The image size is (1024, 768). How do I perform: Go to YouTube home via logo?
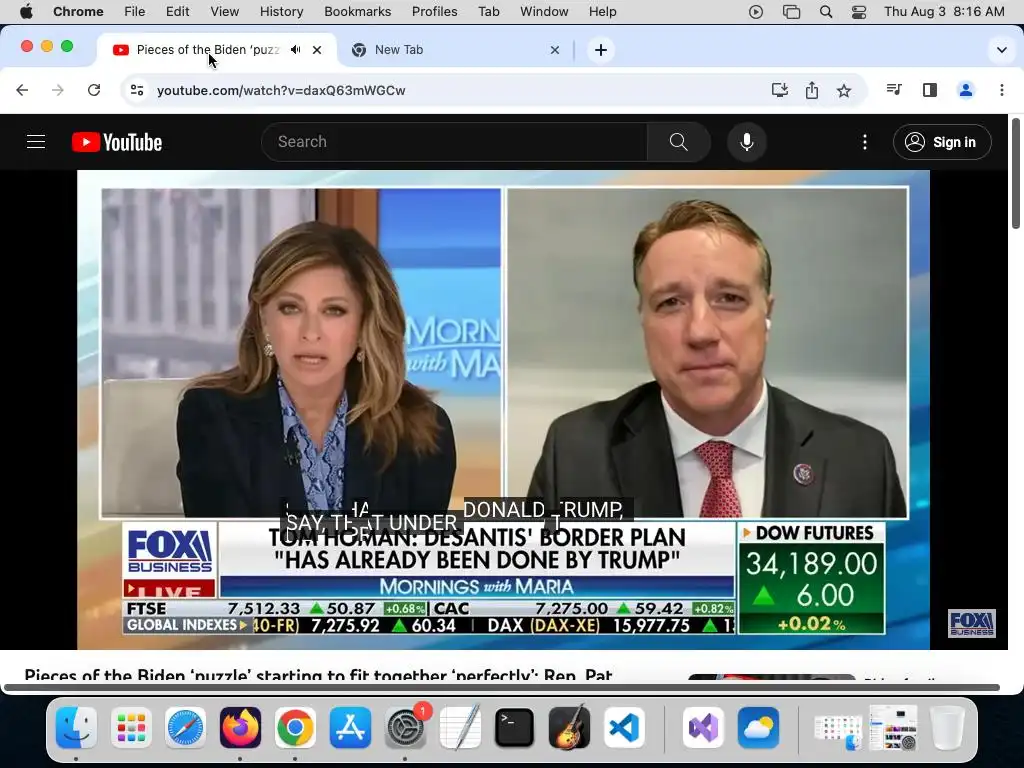tap(117, 142)
